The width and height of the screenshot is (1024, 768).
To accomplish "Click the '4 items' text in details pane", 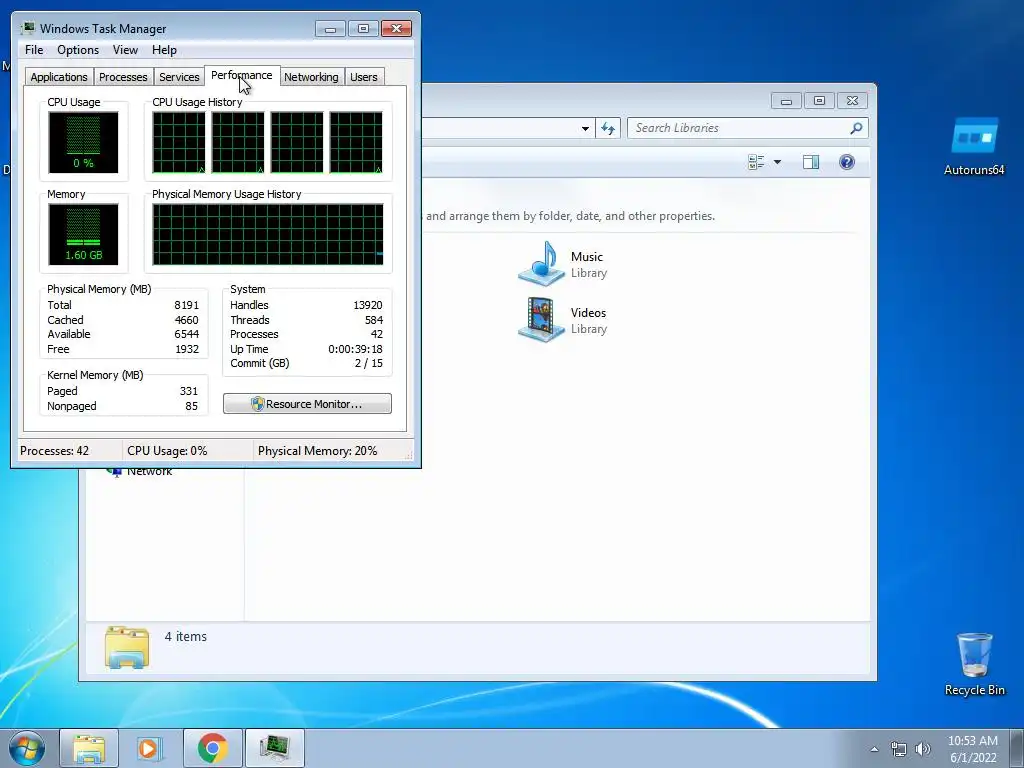I will point(185,636).
